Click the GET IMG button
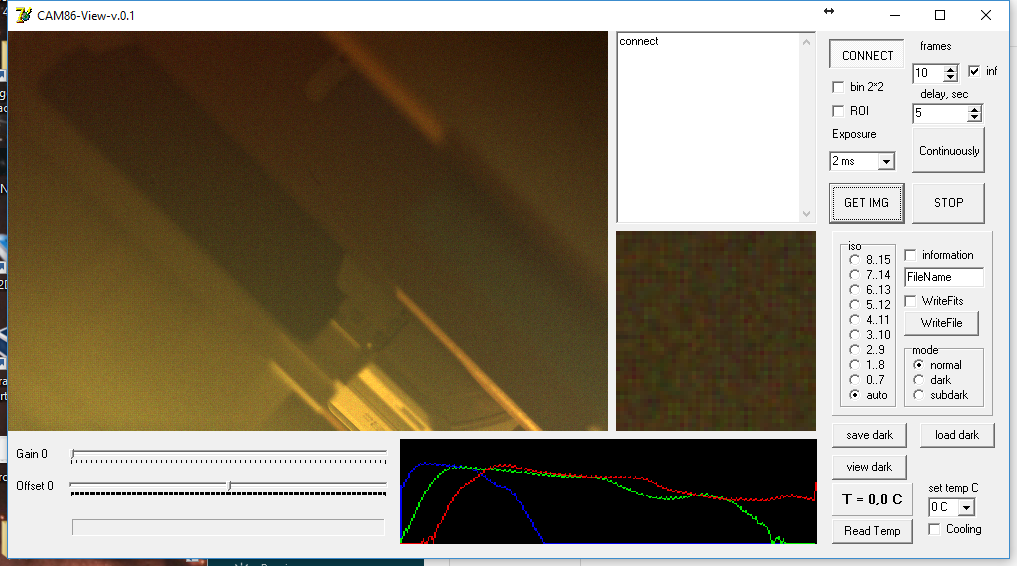 (x=866, y=203)
